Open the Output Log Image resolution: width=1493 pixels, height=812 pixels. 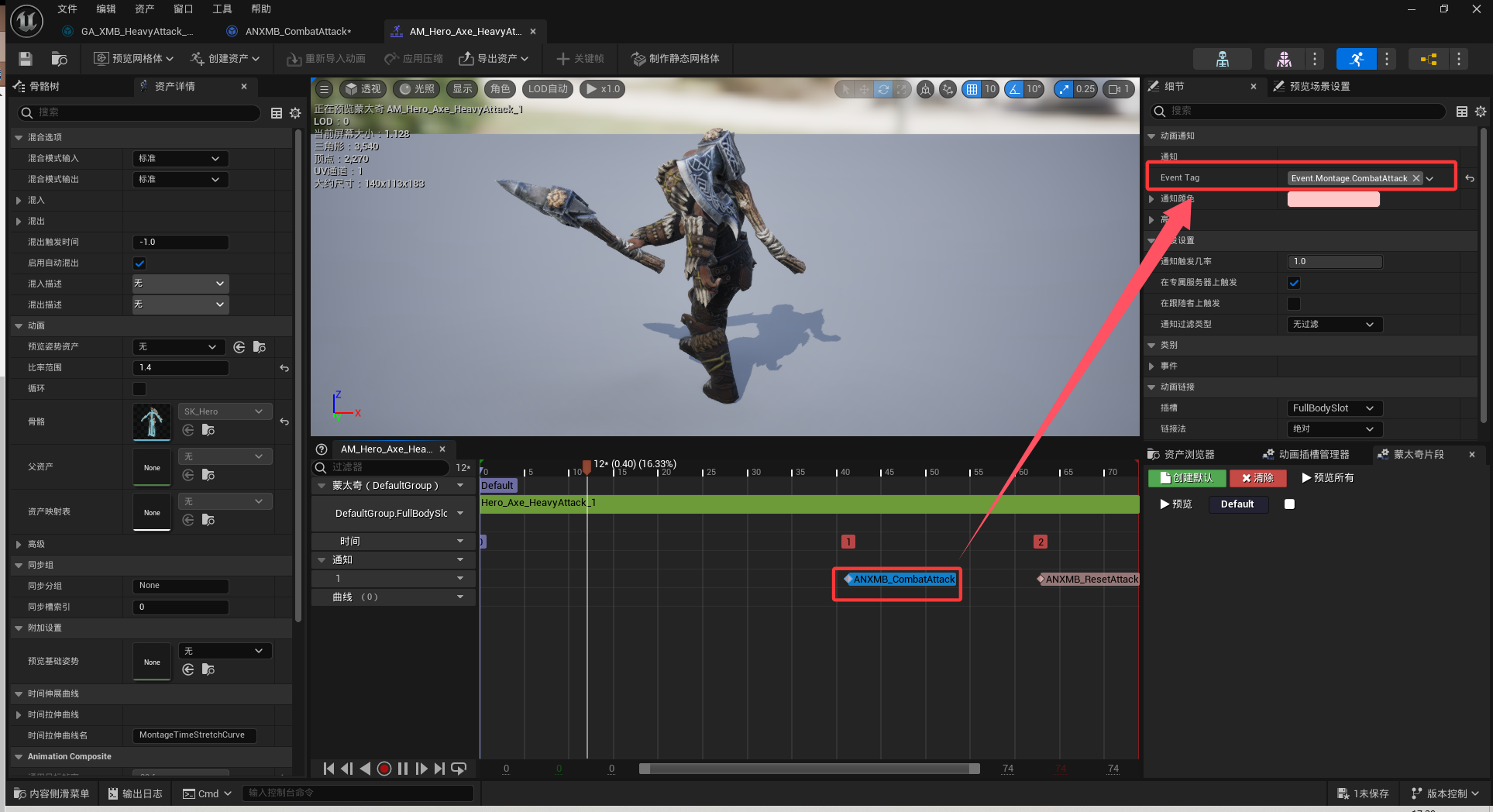coord(136,793)
